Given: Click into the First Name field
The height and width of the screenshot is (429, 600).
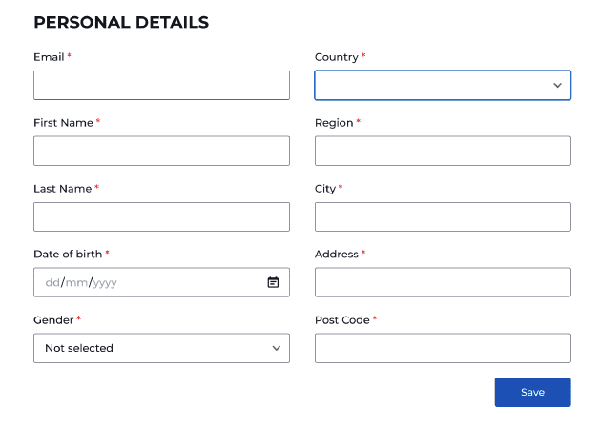Looking at the screenshot, I should pyautogui.click(x=161, y=151).
